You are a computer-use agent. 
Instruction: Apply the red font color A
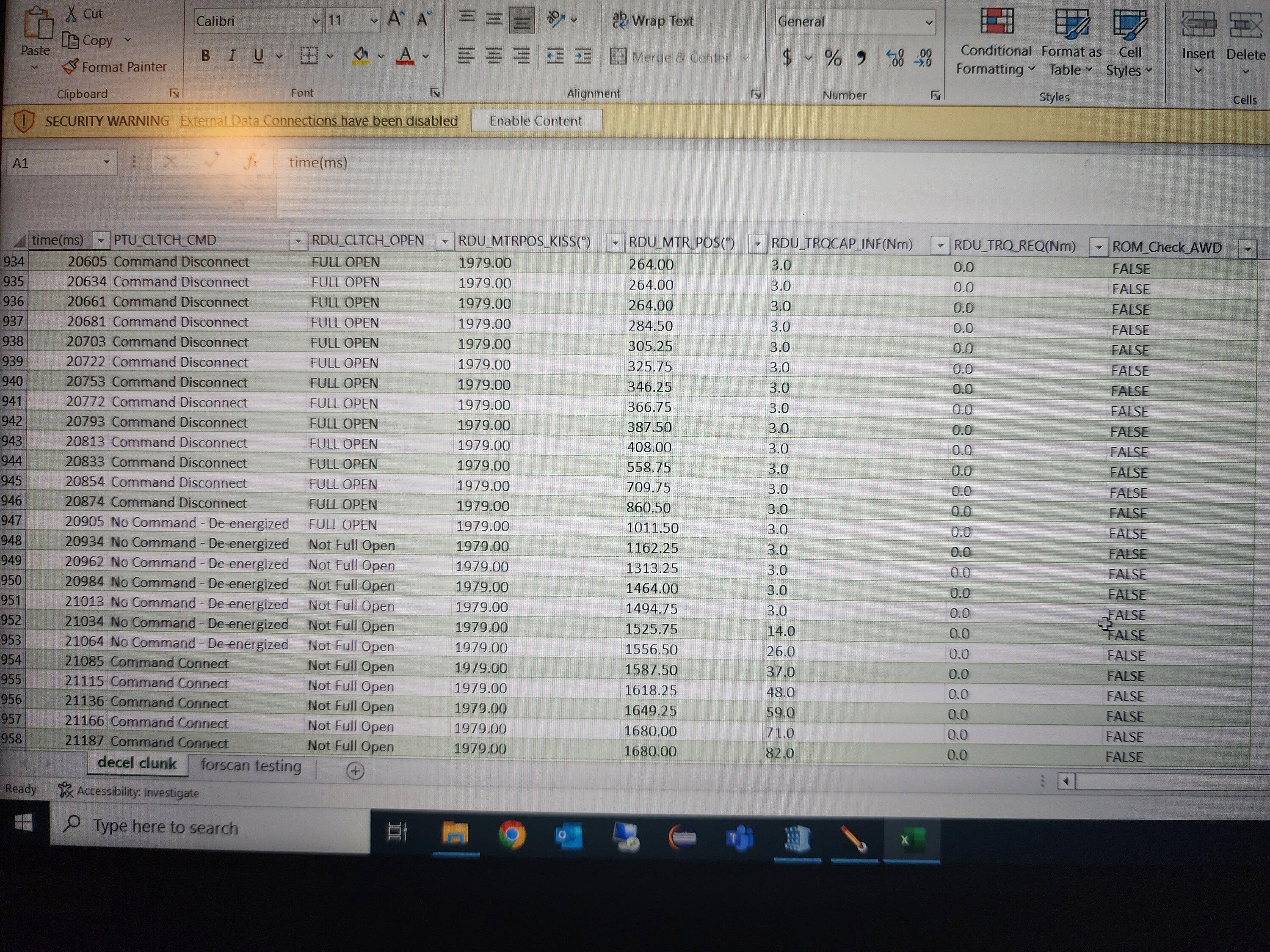point(406,56)
